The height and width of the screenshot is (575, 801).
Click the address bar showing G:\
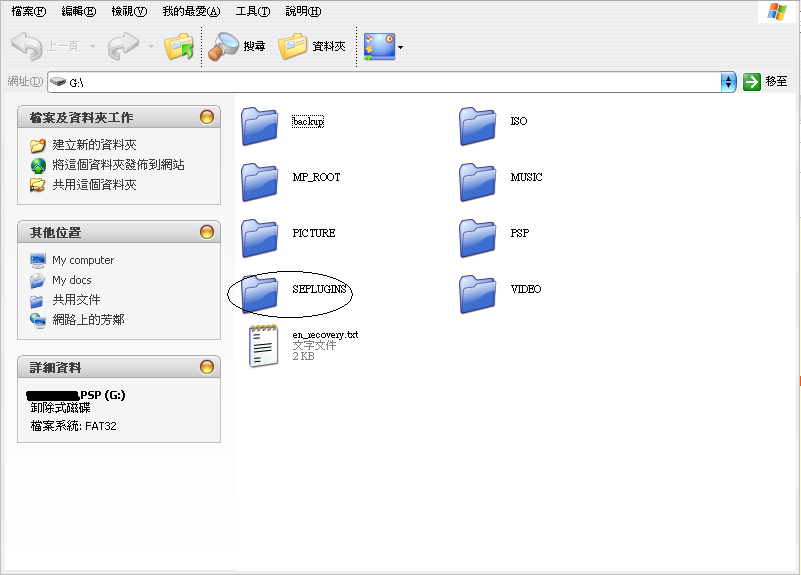click(x=390, y=82)
